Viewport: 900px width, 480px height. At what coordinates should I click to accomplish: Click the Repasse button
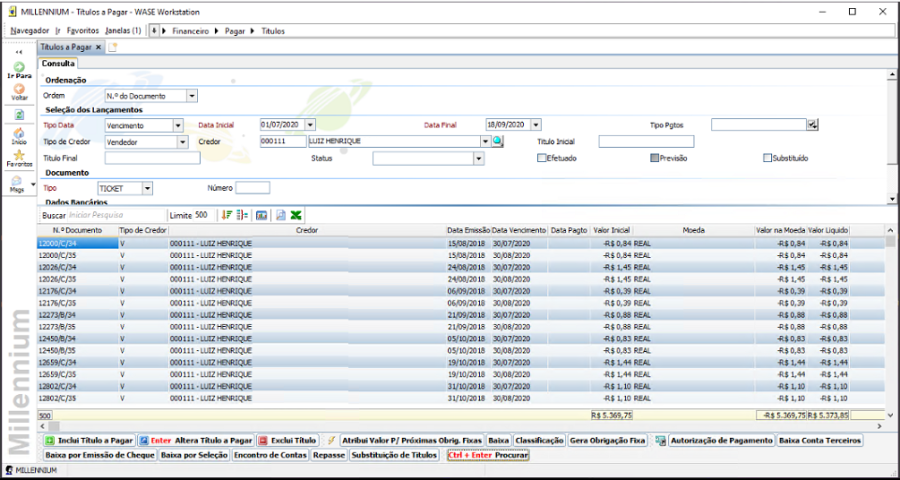329,455
